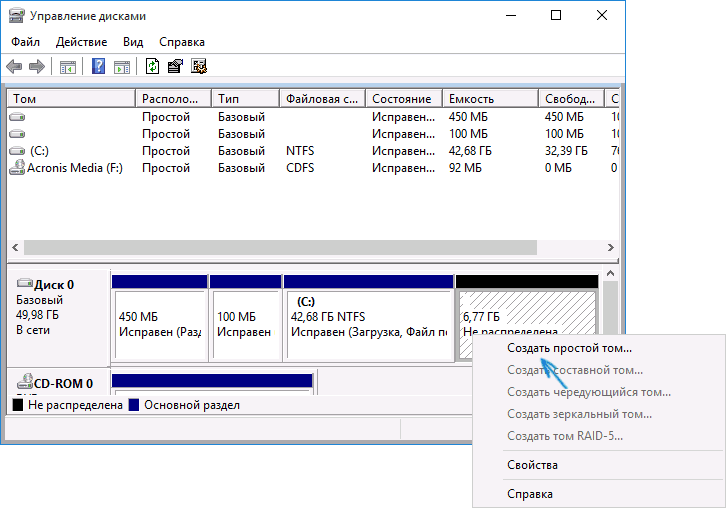Screen dimensions: 726x508
Task: Click the Back arrow toolbar icon
Action: pos(14,66)
